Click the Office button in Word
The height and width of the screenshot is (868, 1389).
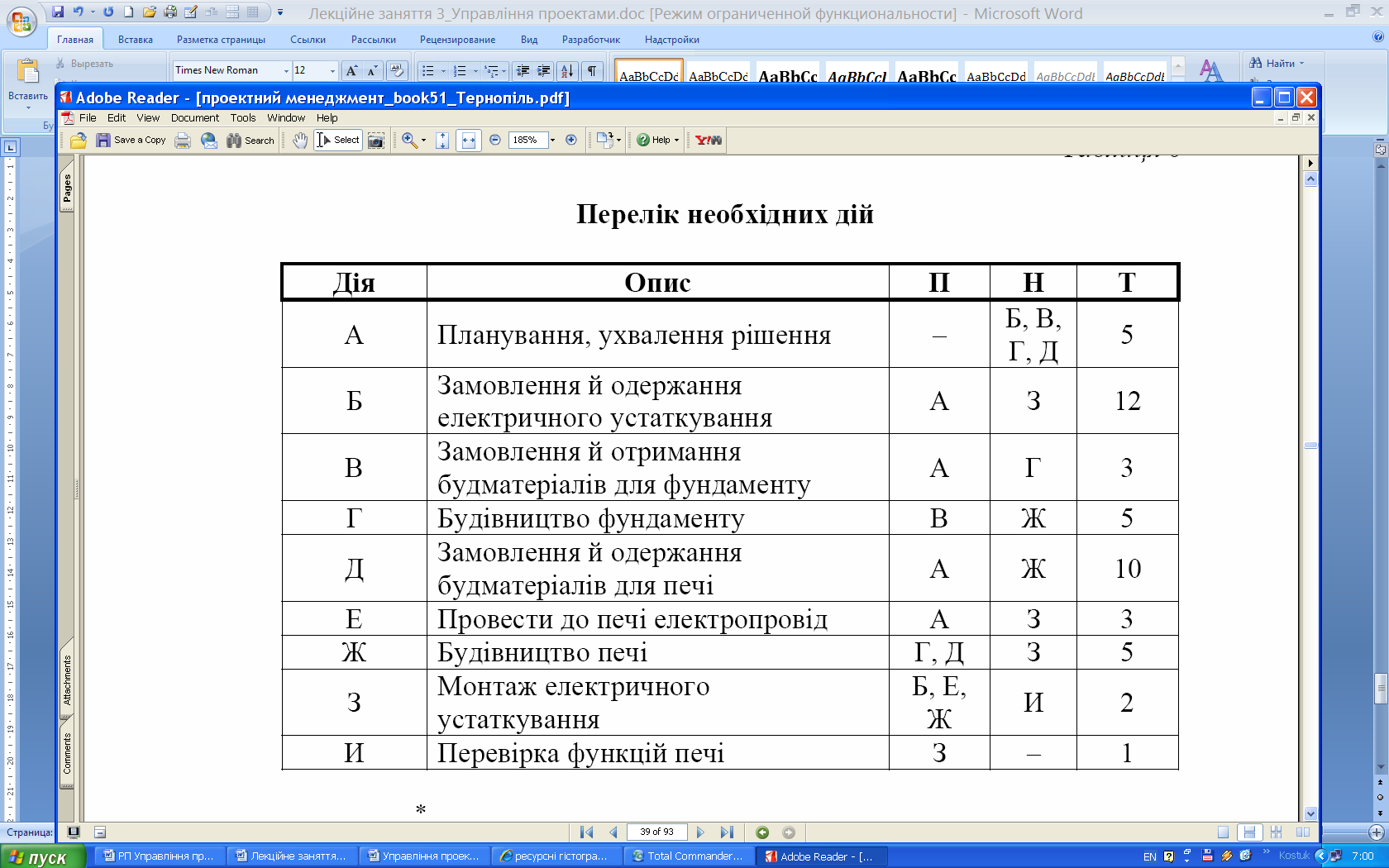tap(21, 21)
